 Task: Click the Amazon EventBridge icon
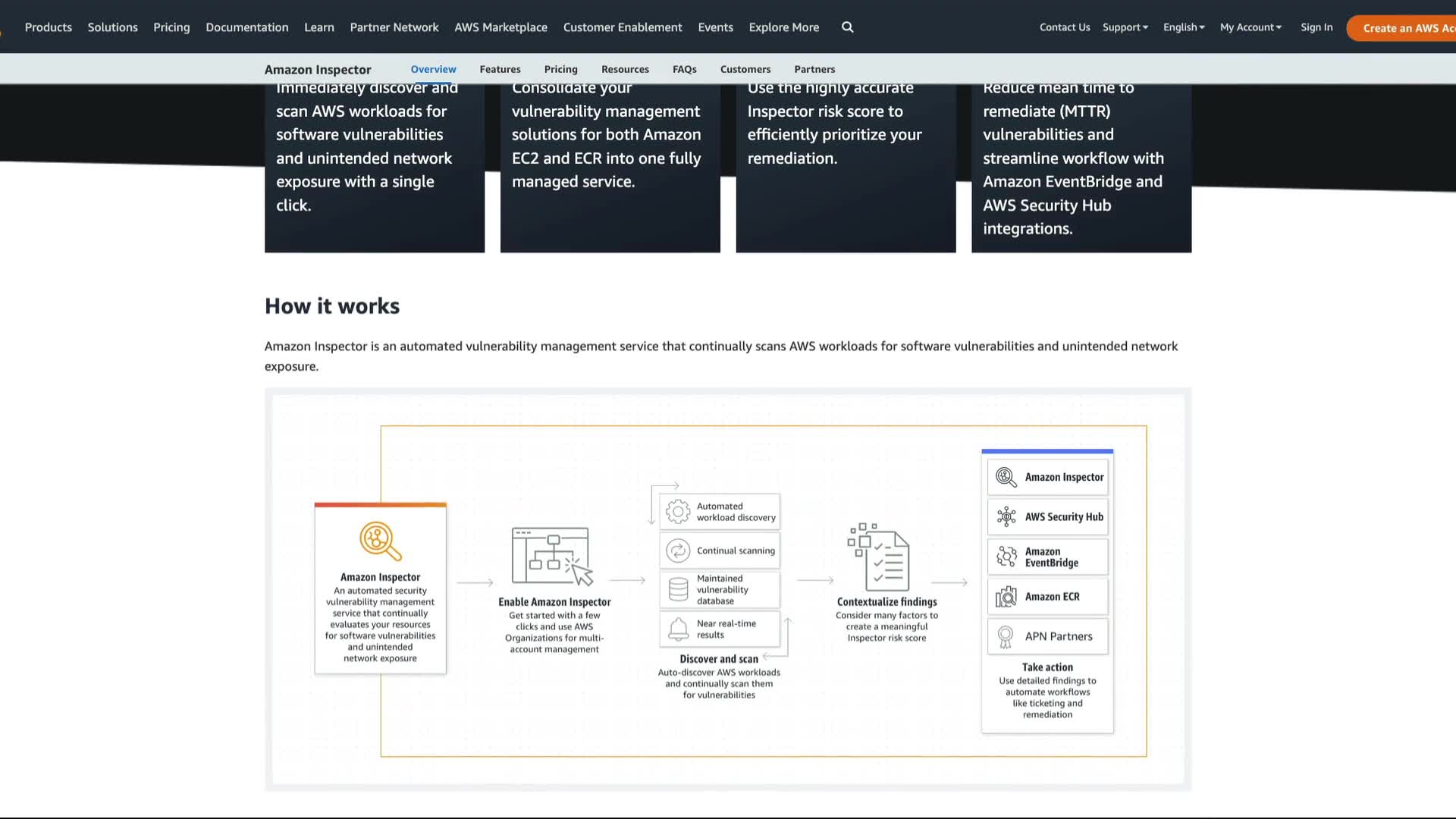[1006, 557]
